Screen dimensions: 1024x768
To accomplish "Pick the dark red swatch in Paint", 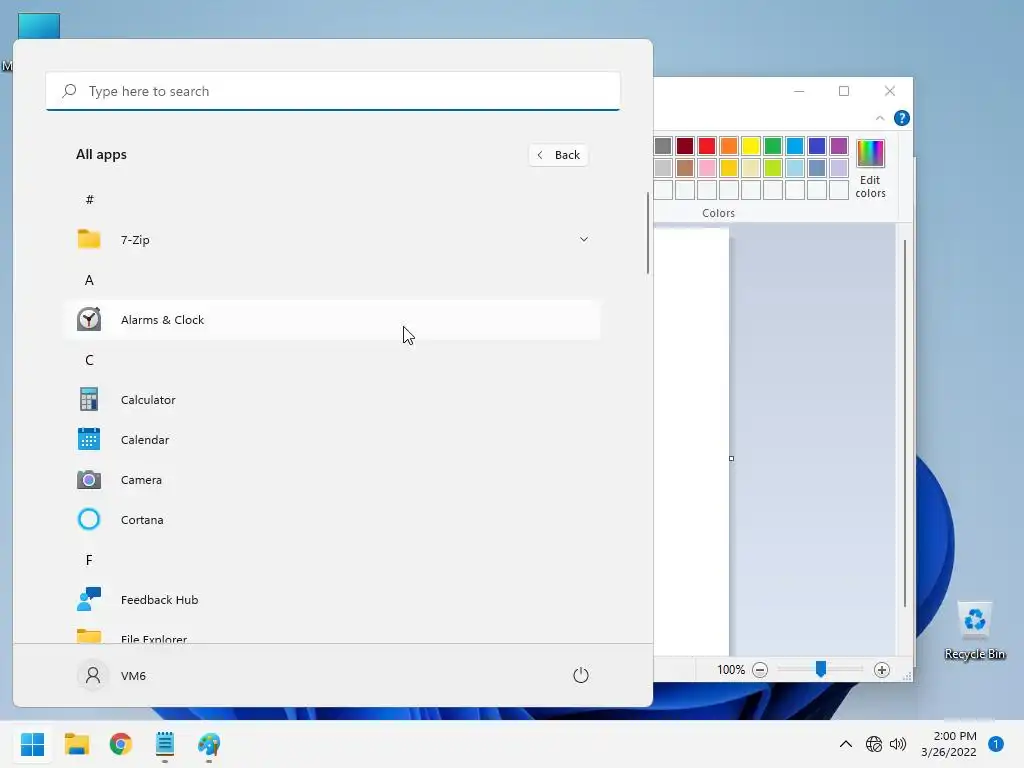I will click(685, 146).
